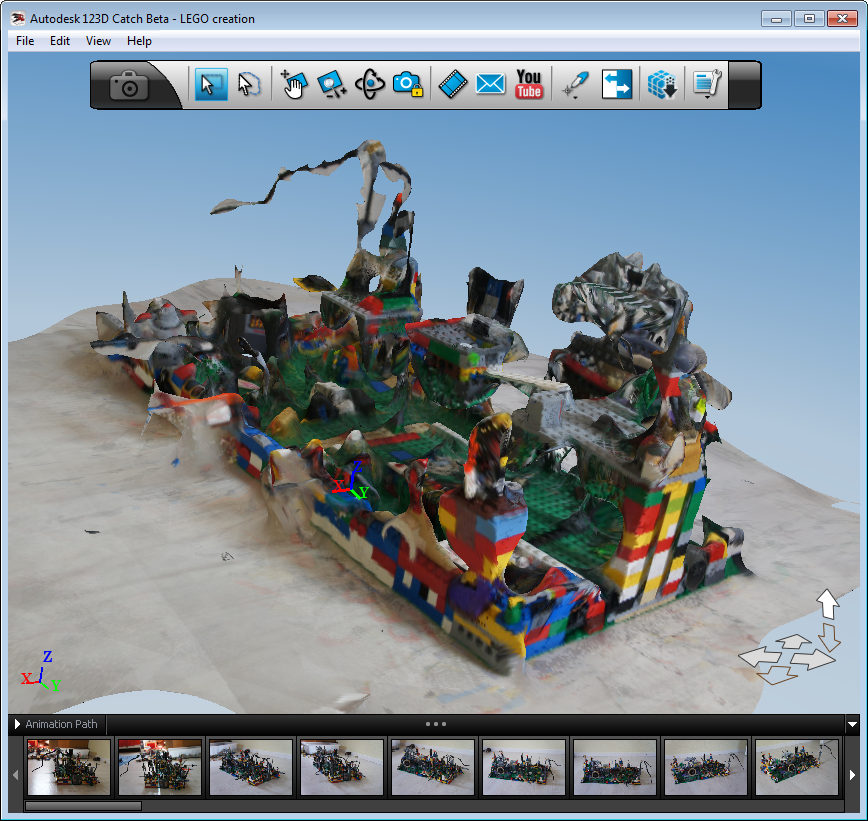The height and width of the screenshot is (821, 868).
Task: Open the Help menu
Action: tap(139, 41)
